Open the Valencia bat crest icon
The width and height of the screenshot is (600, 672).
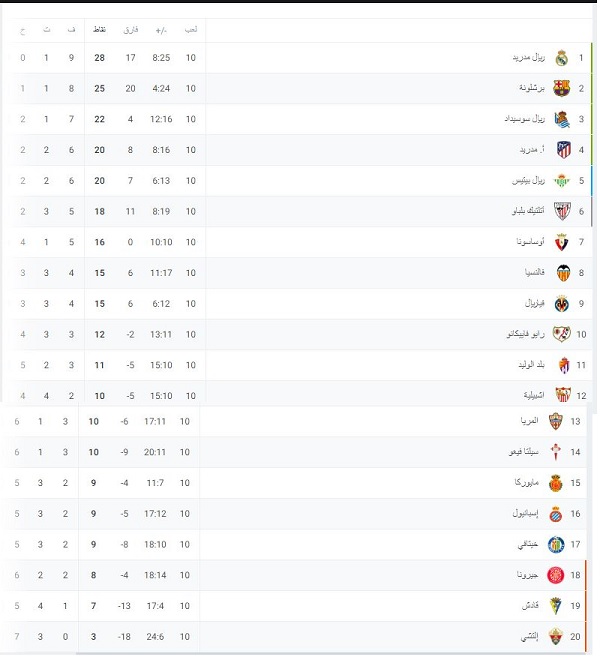click(x=562, y=273)
